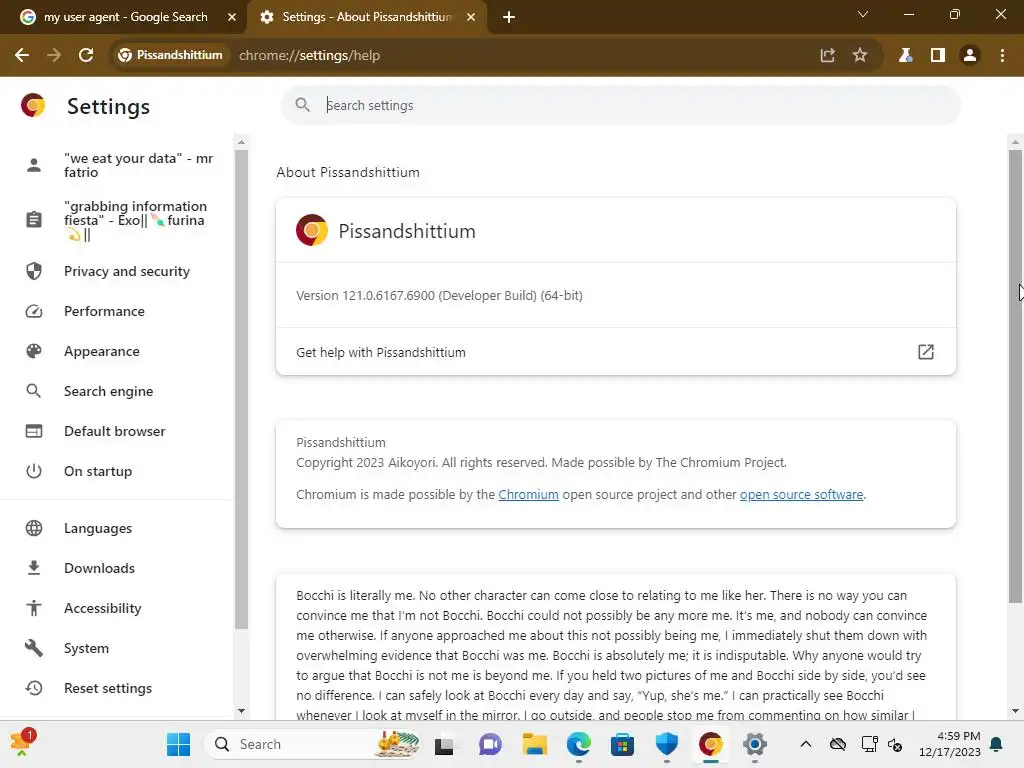Open File Explorer from the taskbar
This screenshot has height=768, width=1024.
(534, 744)
